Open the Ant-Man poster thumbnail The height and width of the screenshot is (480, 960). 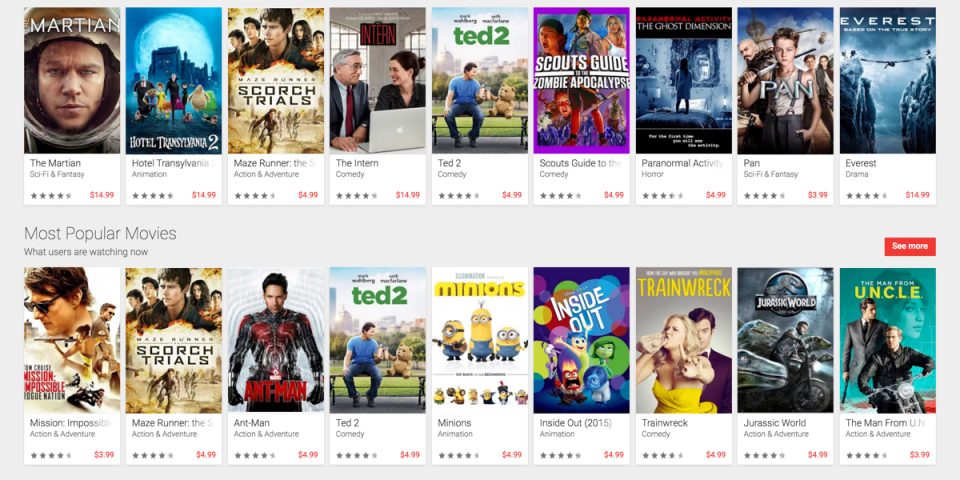click(276, 340)
